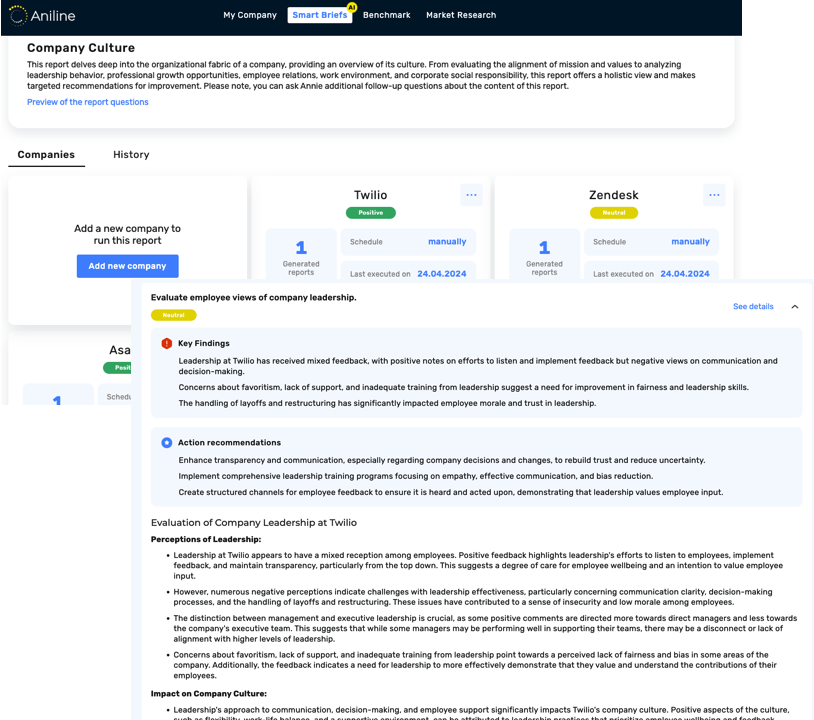
Task: Open Zendesk last executed date 24.04.2024
Action: pyautogui.click(x=685, y=274)
